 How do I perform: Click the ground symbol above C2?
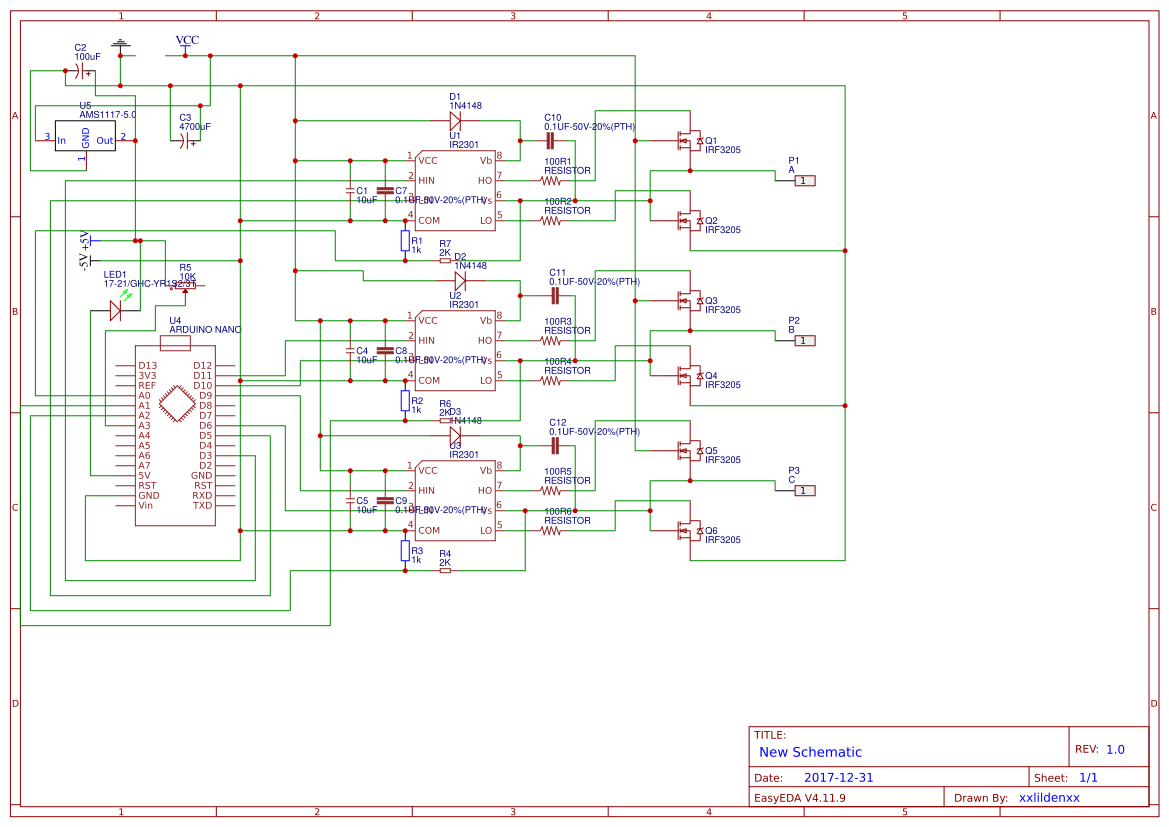coord(120,45)
